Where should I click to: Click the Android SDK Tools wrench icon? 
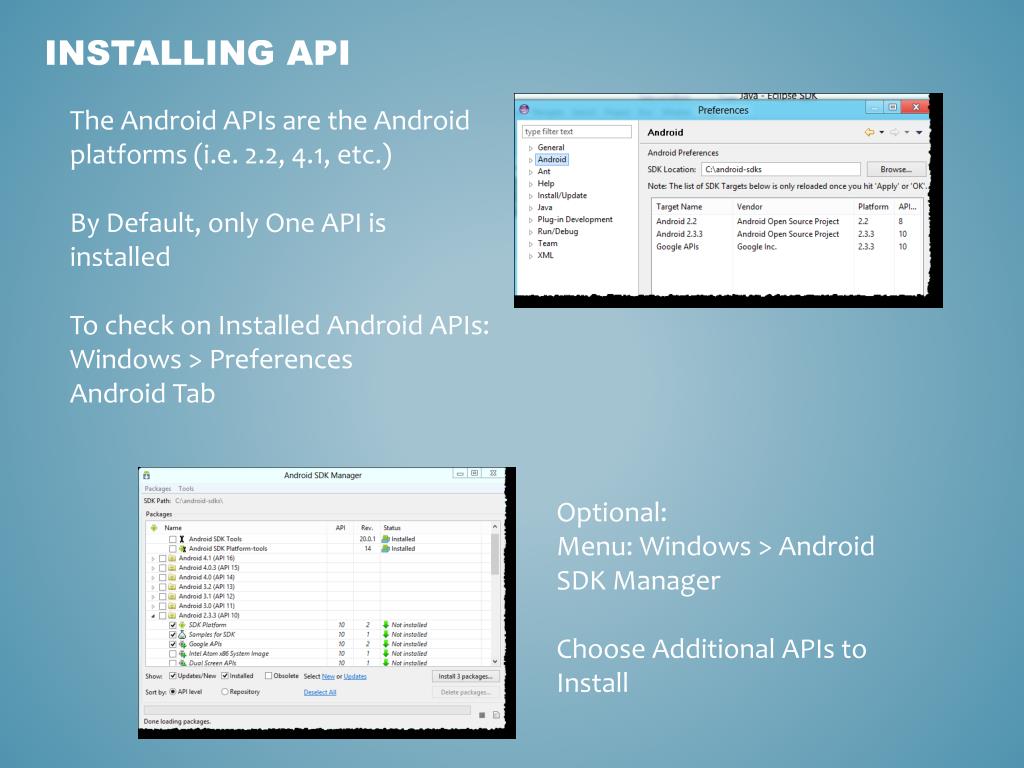(x=182, y=539)
